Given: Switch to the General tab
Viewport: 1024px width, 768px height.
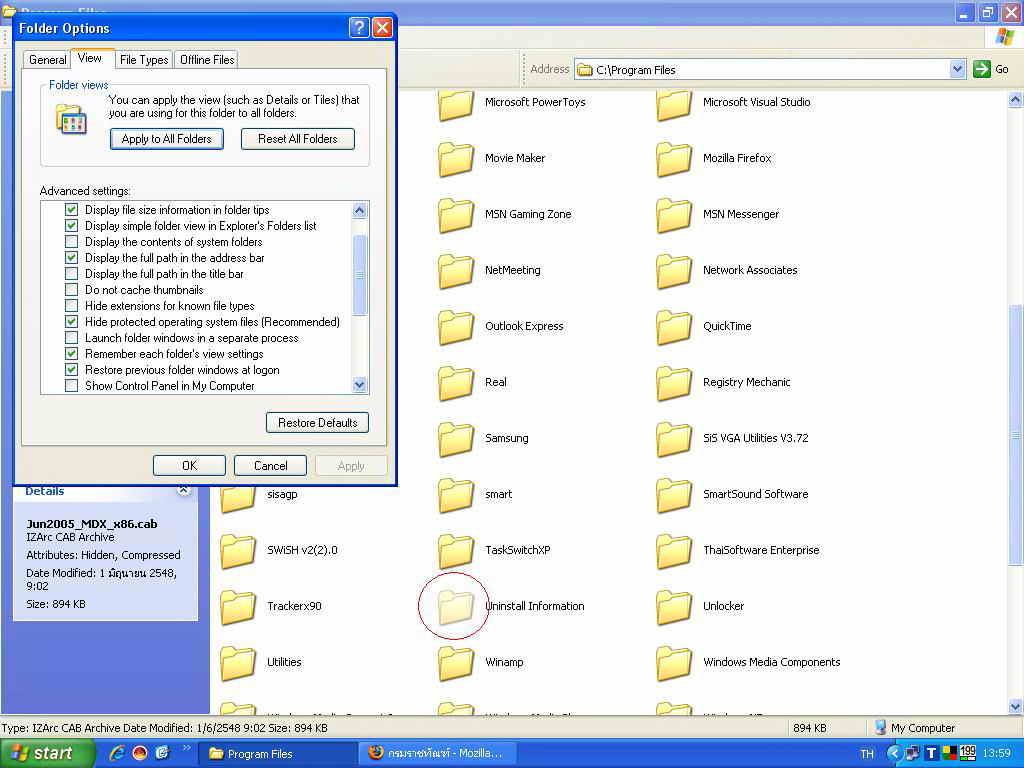Looking at the screenshot, I should [47, 59].
